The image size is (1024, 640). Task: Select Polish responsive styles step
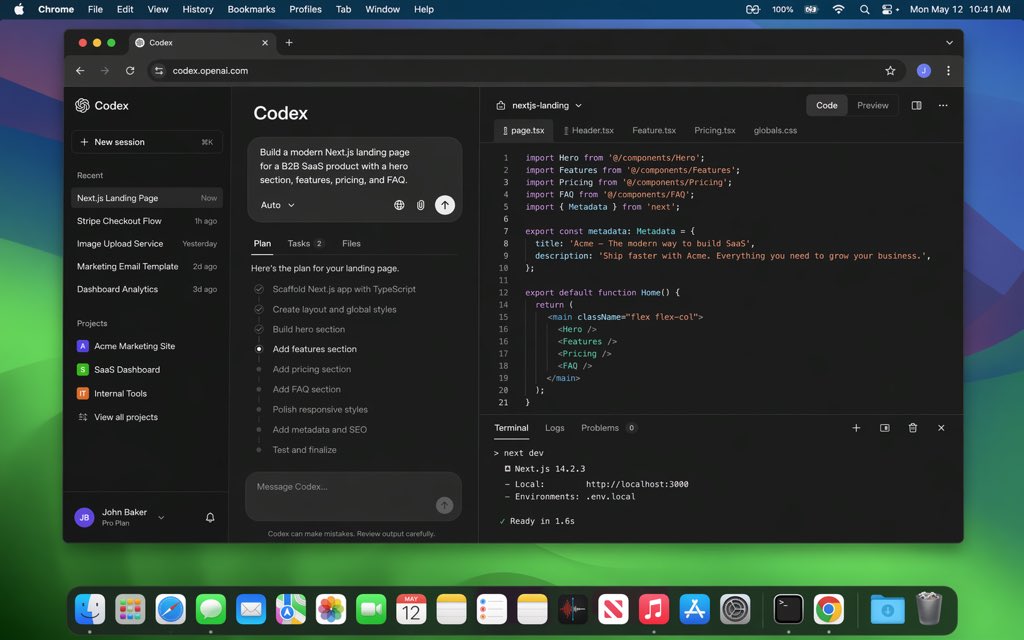320,409
